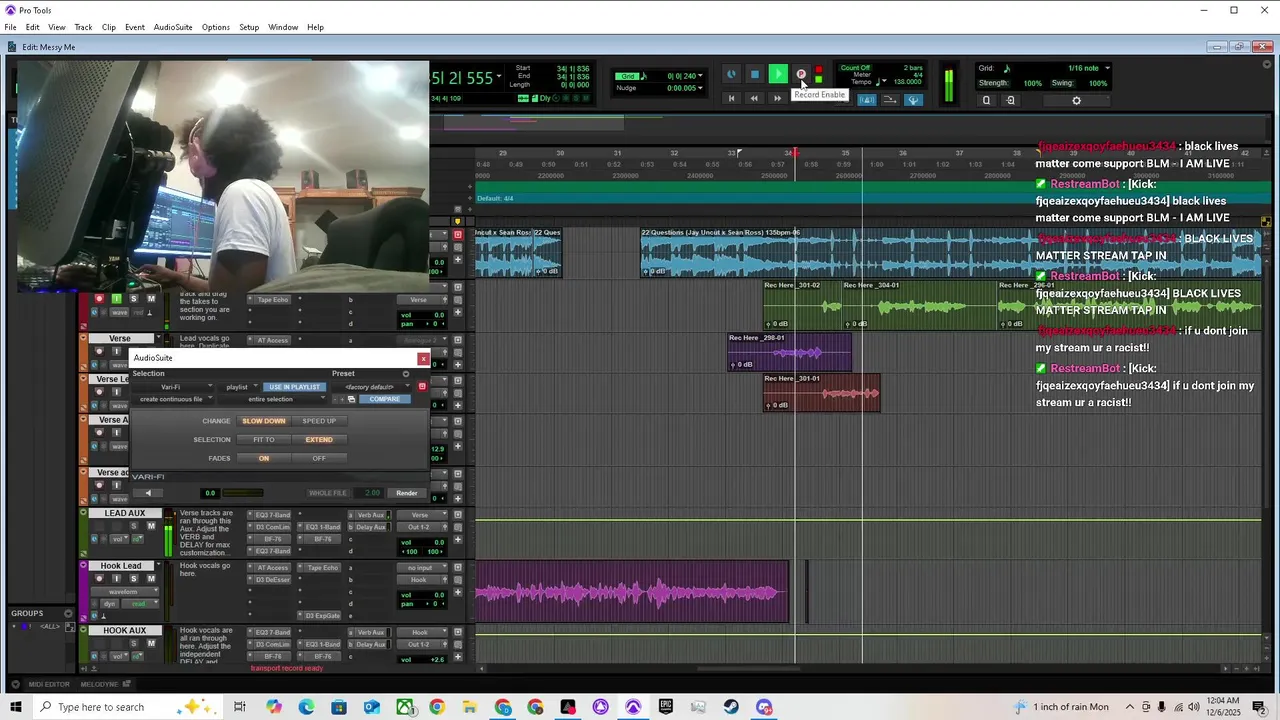The image size is (1280, 720).
Task: Click the Task View taskbar icon
Action: point(240,707)
